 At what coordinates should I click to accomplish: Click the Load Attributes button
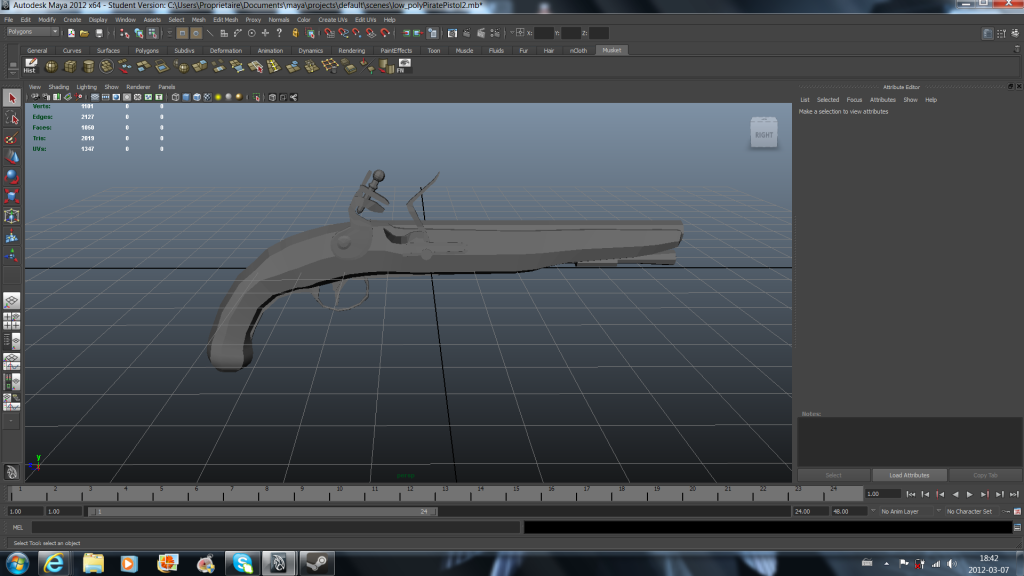coord(908,475)
